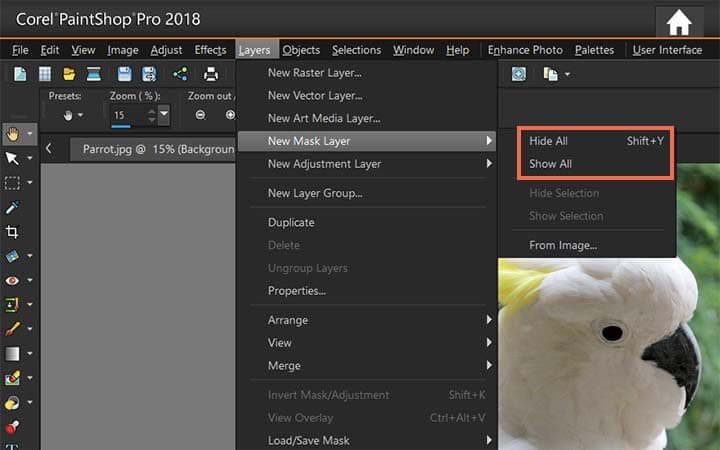
Task: Expand the Pan tool flyout arrow
Action: coord(30,134)
